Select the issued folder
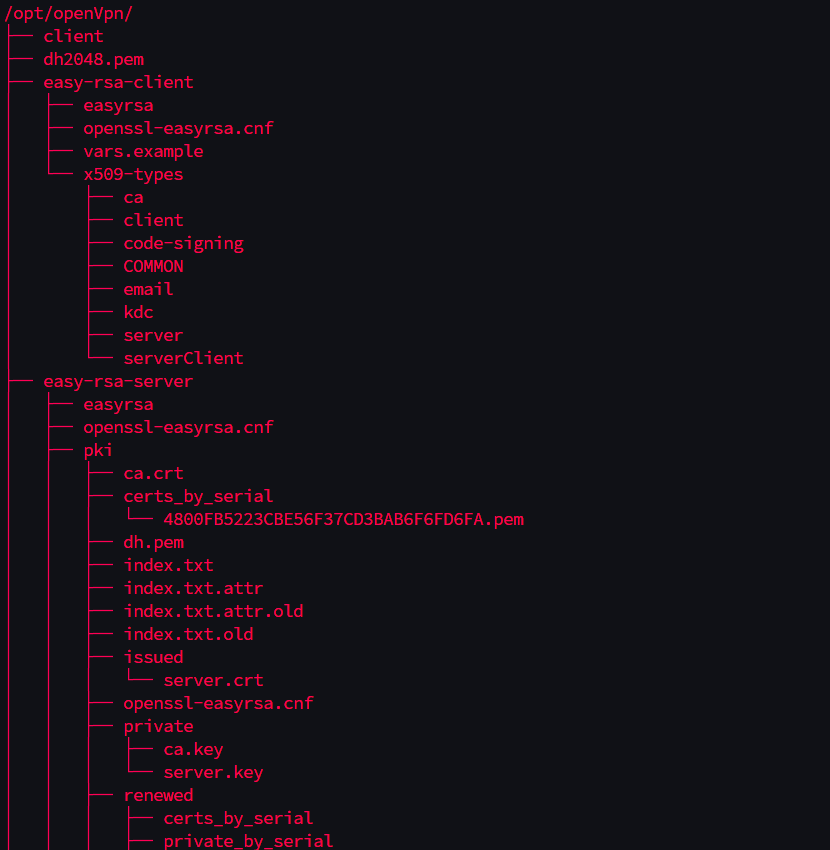Viewport: 830px width, 850px height. tap(153, 658)
